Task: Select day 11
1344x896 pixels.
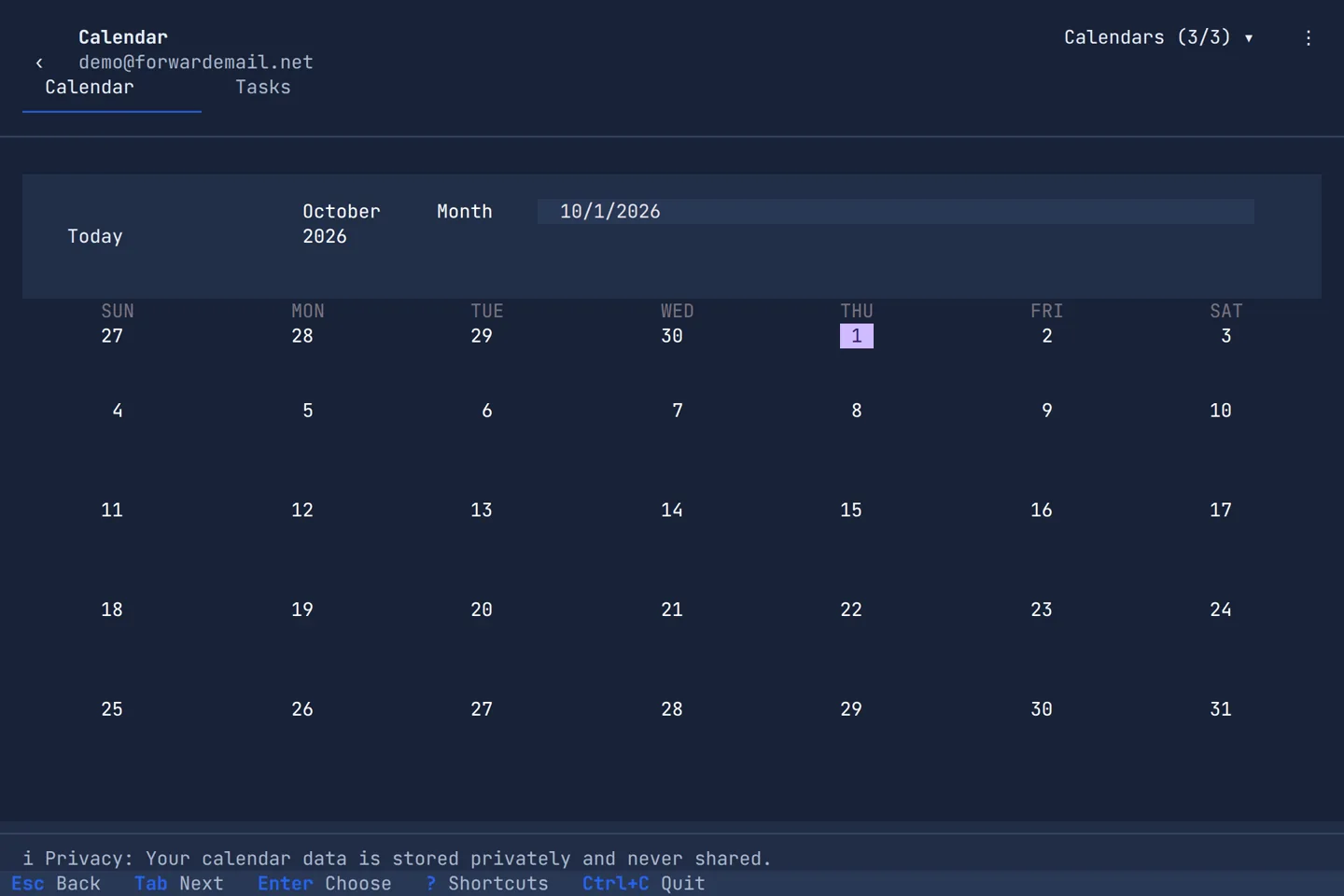Action: coord(112,510)
